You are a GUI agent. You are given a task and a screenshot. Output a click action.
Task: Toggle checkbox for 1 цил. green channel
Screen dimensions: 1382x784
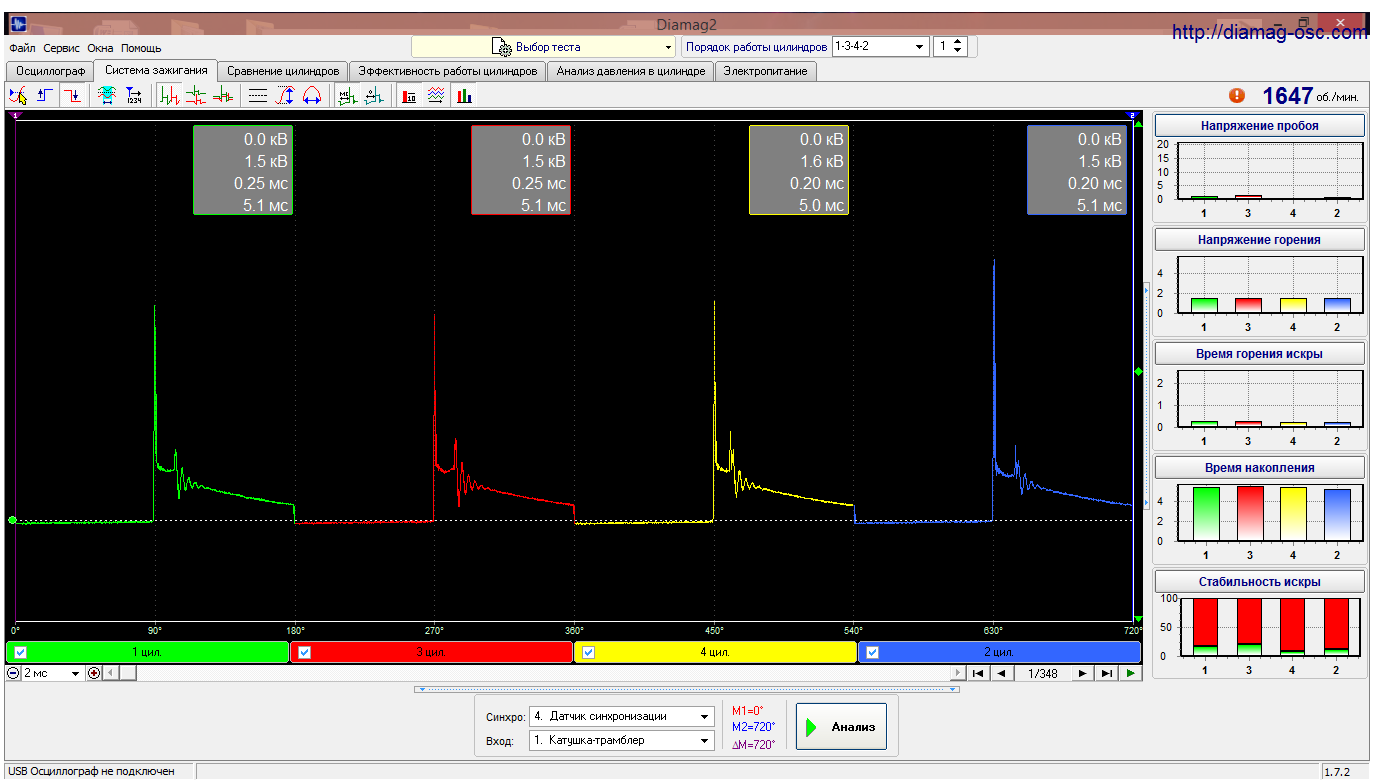pos(21,652)
